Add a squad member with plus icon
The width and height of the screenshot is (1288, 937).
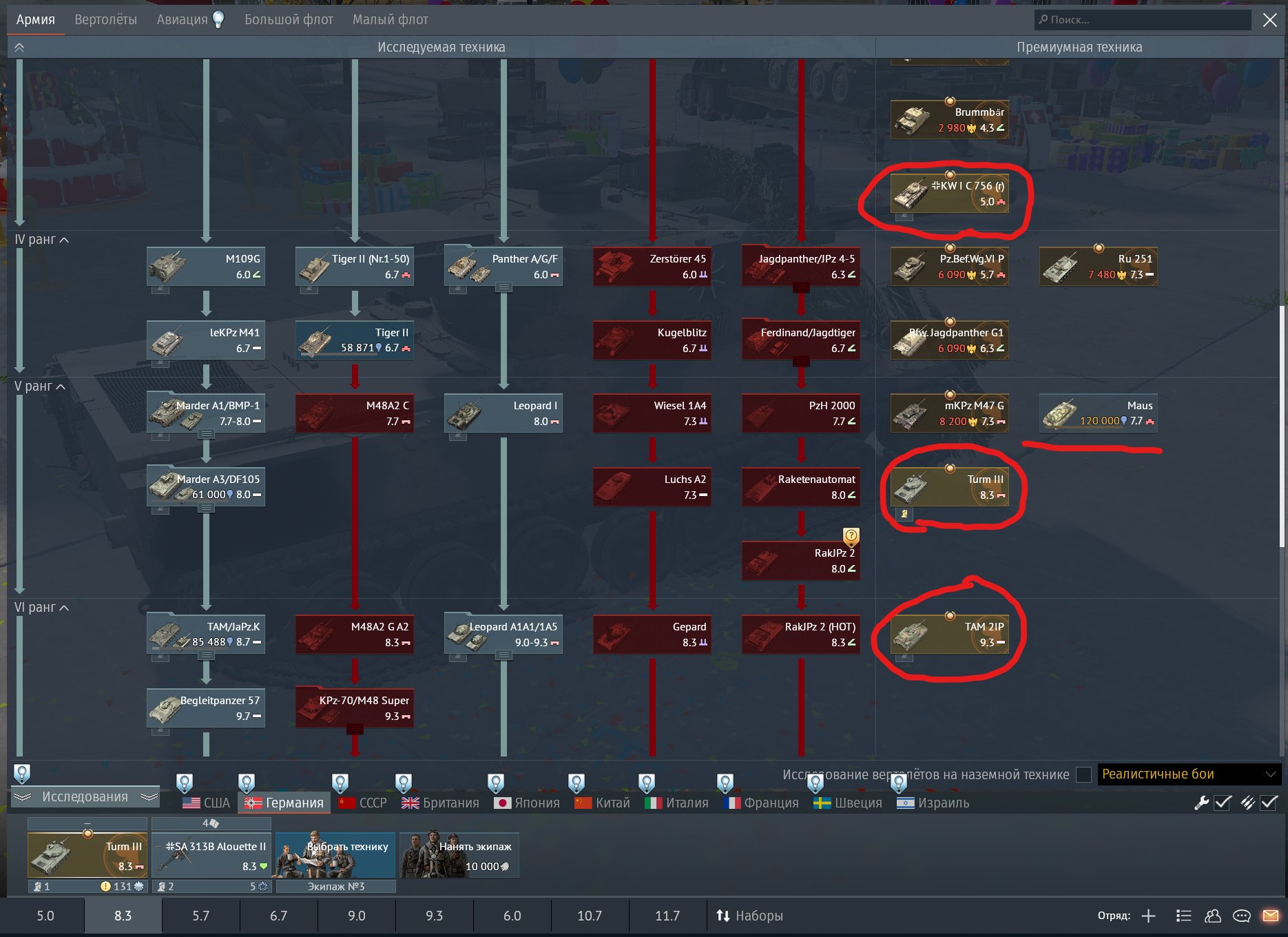1148,916
